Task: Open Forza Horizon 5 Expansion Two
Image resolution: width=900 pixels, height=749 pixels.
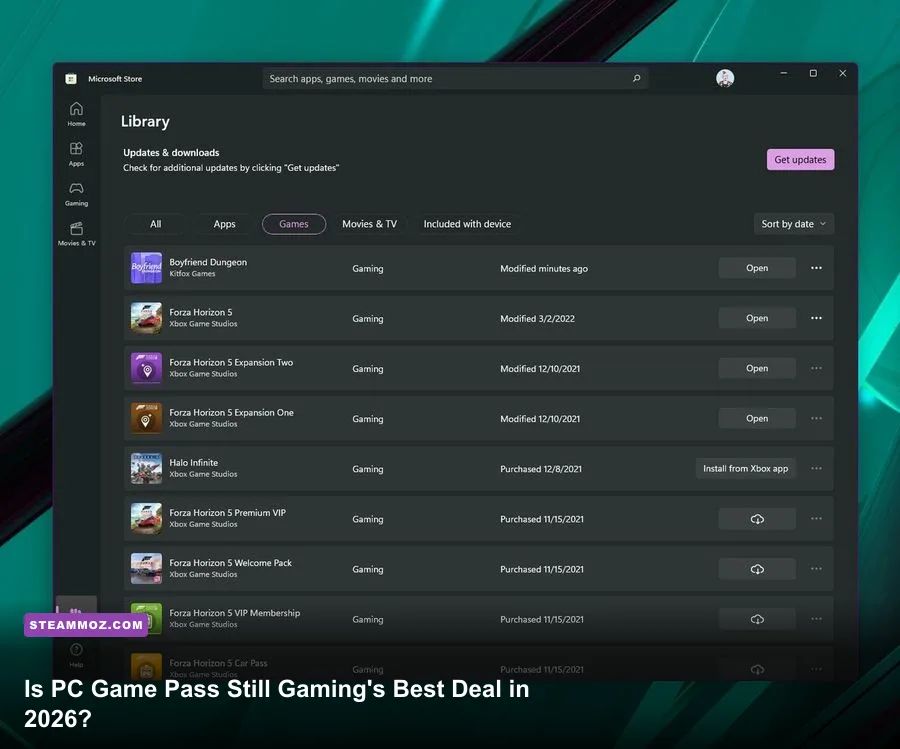Action: (757, 368)
